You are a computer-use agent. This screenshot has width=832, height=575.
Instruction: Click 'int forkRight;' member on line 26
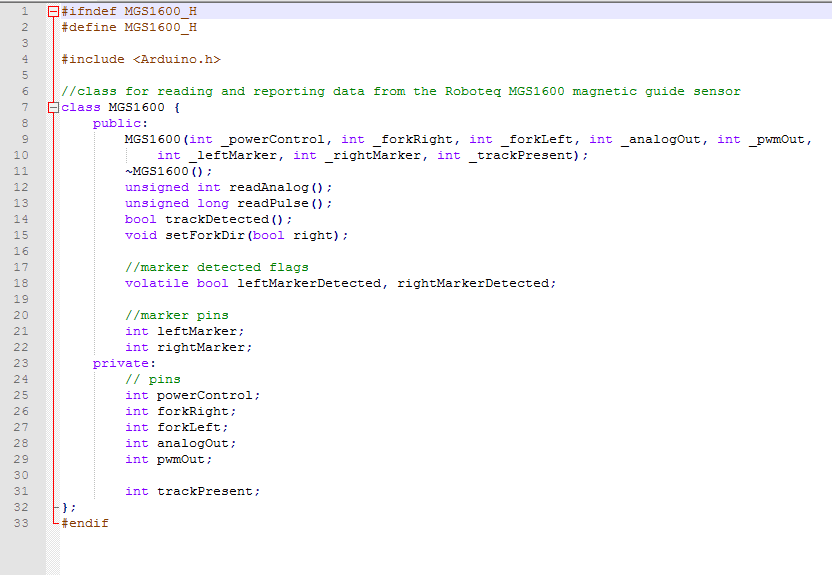(180, 411)
